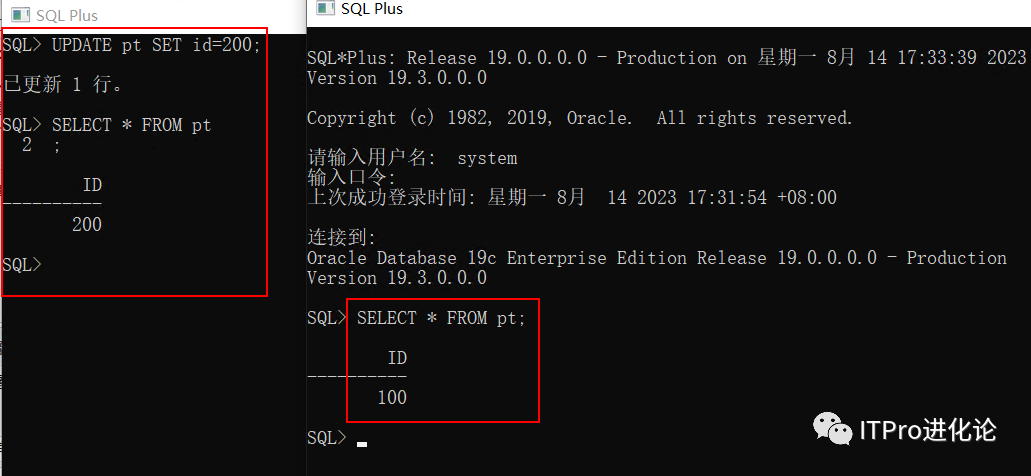Click the SQL*Plus Release 19.0.0.0.0 banner line
Viewport: 1031px width, 476px height.
tap(666, 58)
